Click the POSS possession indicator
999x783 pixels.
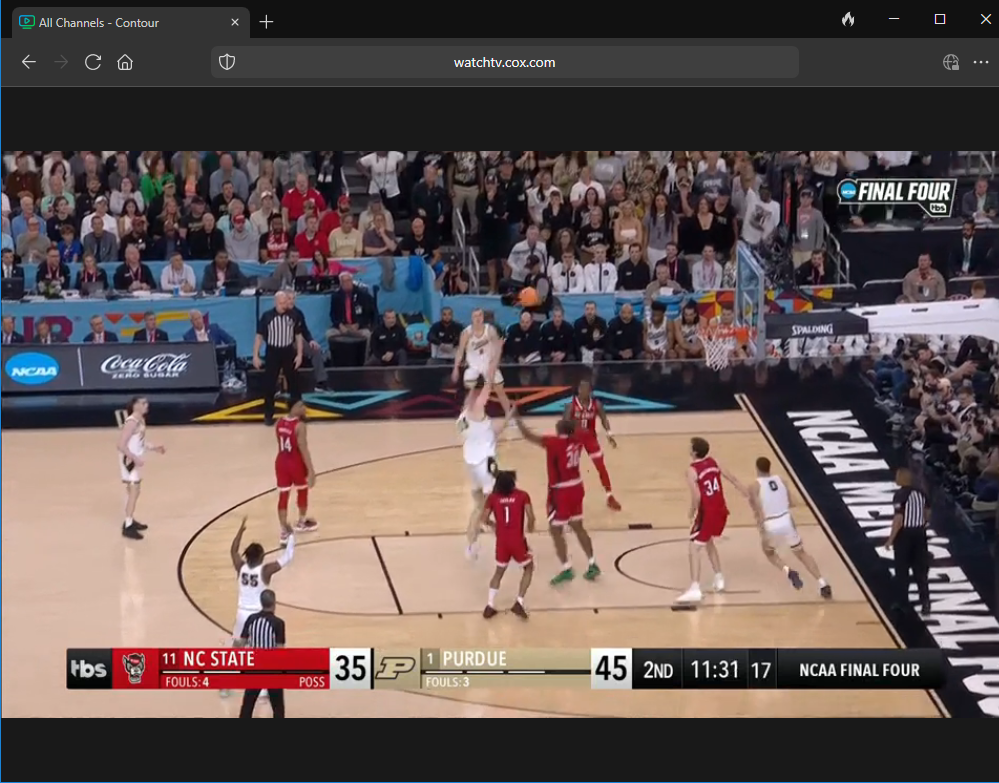click(312, 682)
